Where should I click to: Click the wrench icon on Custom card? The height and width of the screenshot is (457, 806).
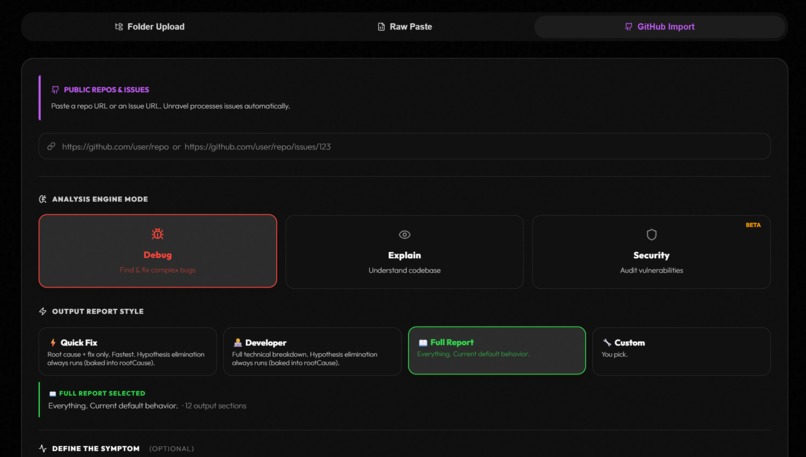click(x=607, y=342)
